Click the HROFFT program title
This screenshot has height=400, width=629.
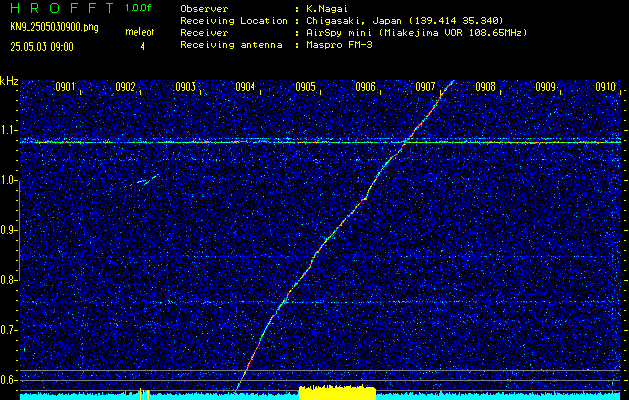[62, 8]
